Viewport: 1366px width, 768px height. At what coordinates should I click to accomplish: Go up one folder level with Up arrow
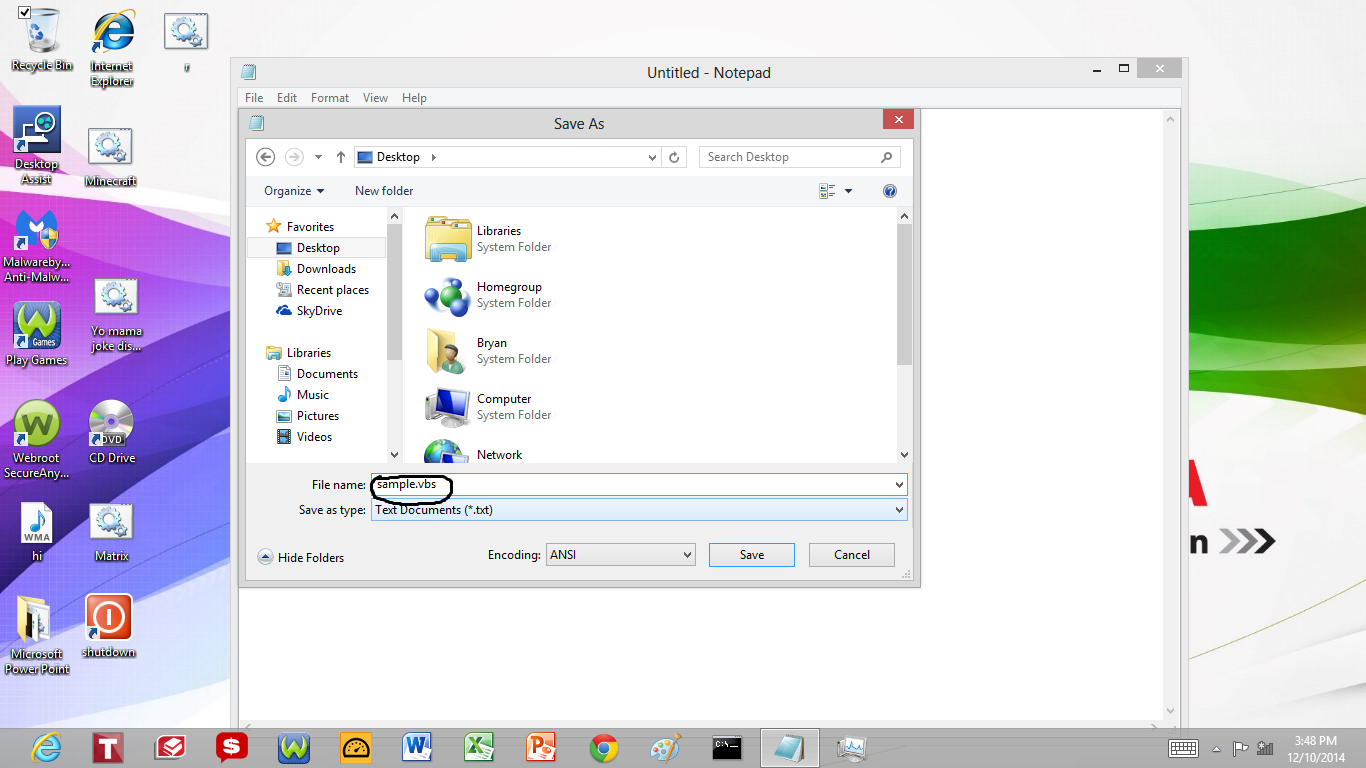click(341, 157)
